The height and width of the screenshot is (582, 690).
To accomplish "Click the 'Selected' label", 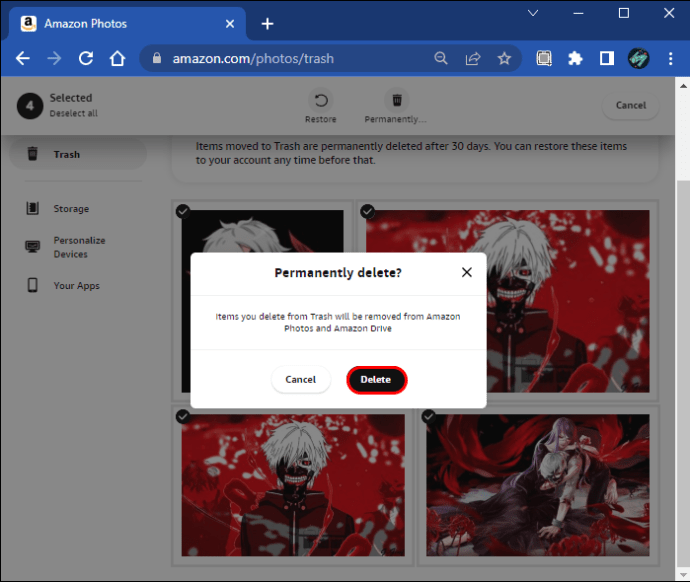I will click(x=71, y=98).
